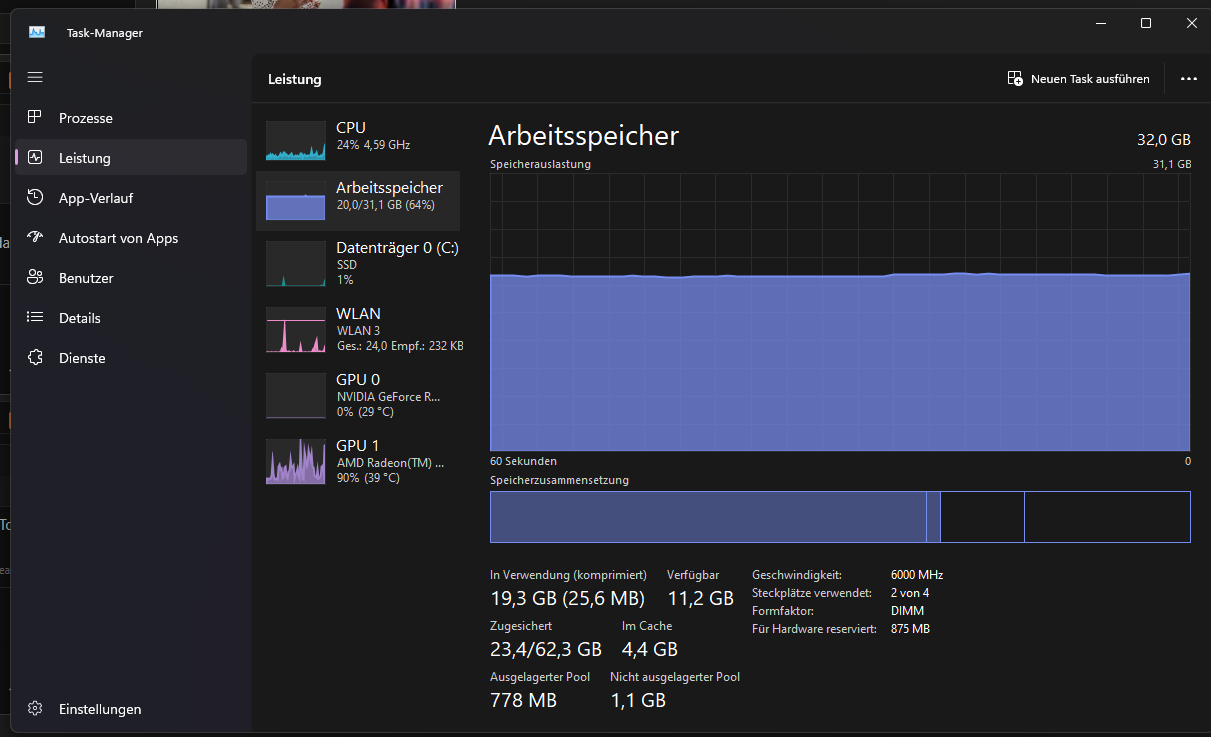Click the Dienste puzzle-gear icon
1211x737 pixels.
point(35,357)
